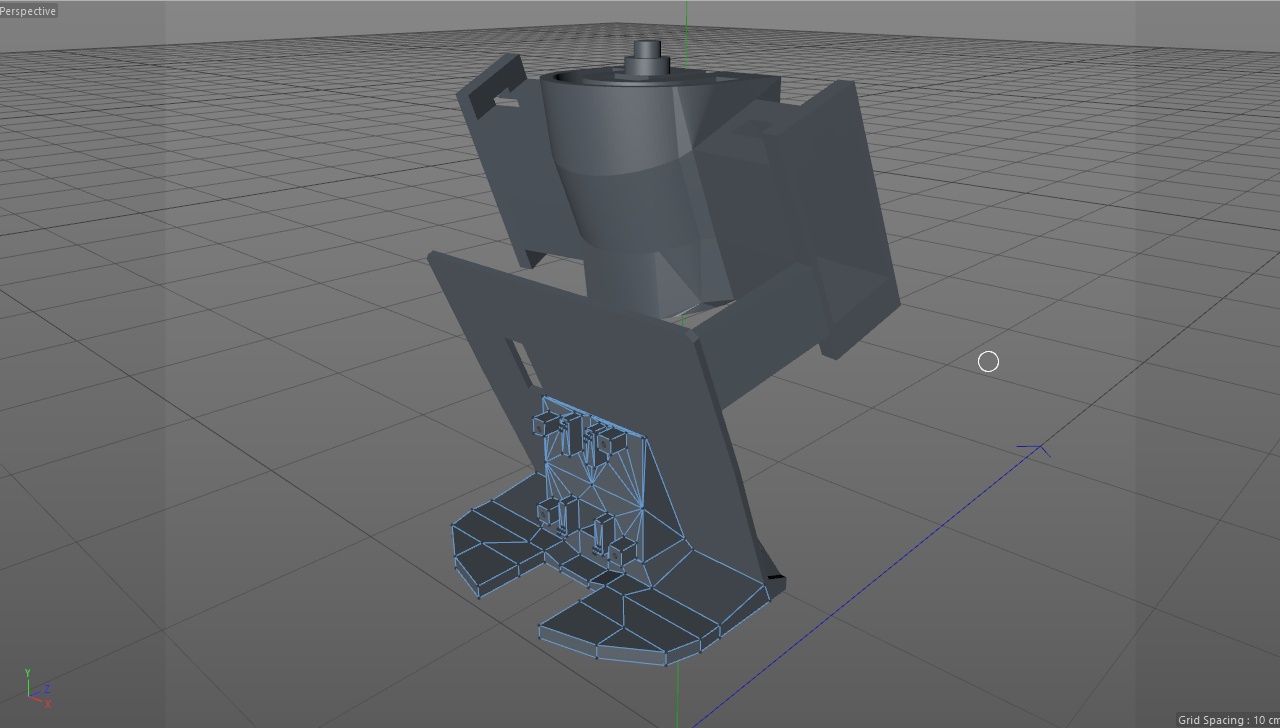
Task: Select the green Y axis gizmo letter
Action: click(27, 674)
